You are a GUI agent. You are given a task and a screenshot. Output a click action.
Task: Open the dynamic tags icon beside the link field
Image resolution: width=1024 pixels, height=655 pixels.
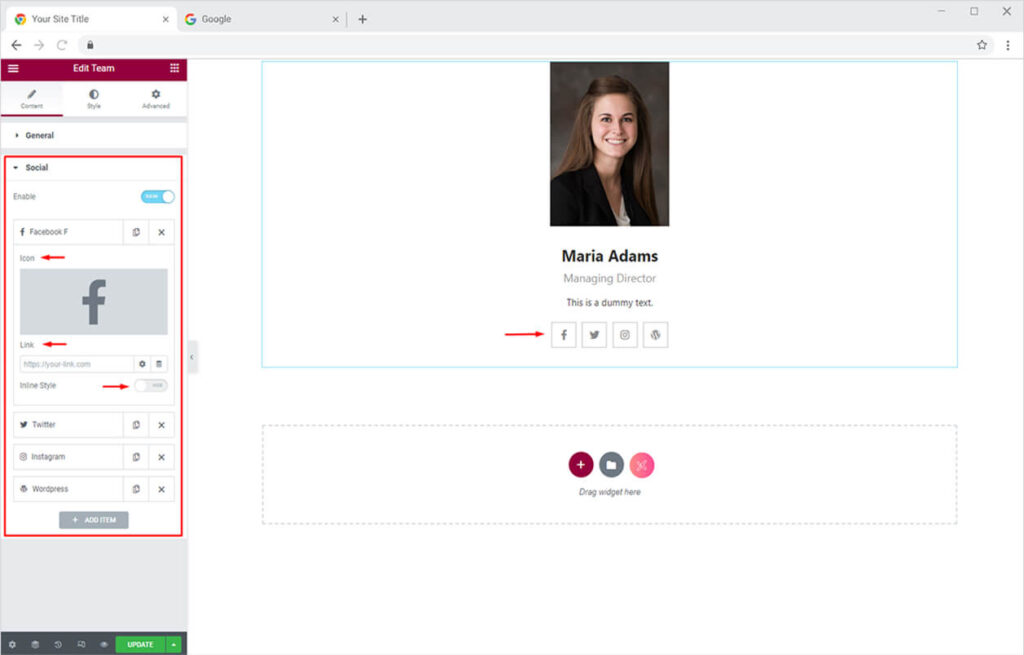pyautogui.click(x=159, y=364)
